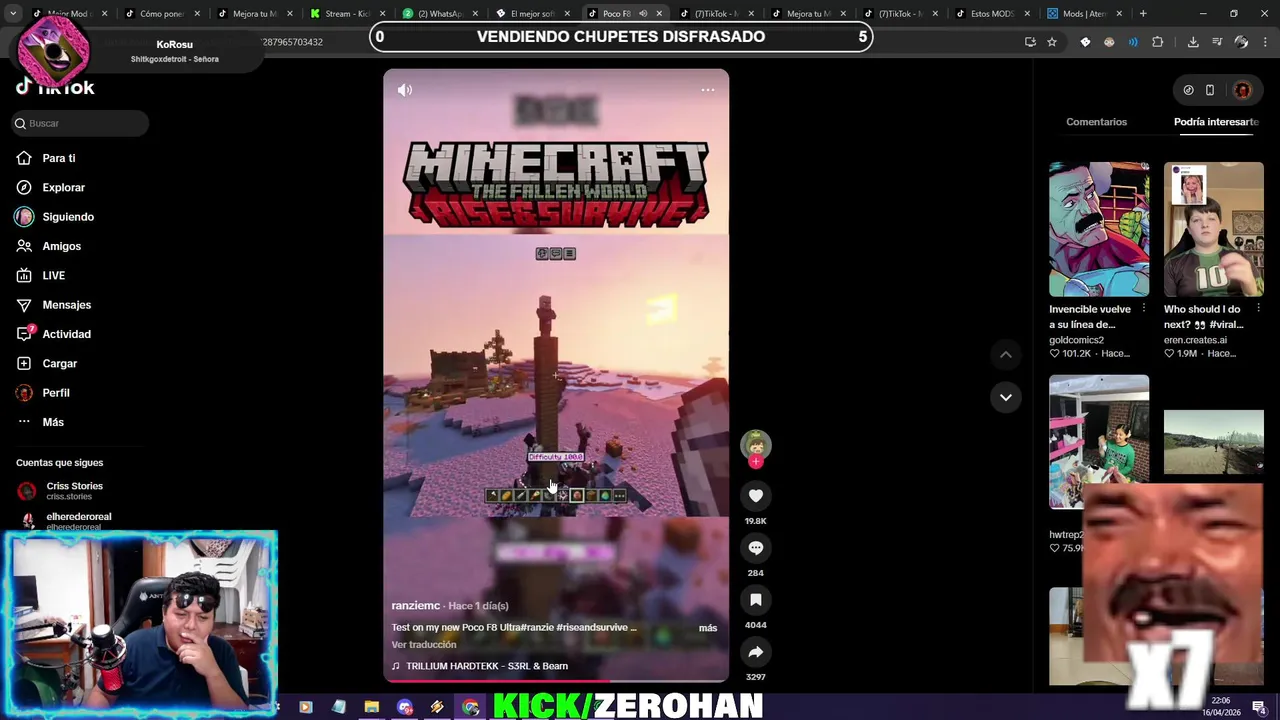This screenshot has width=1280, height=720.
Task: Open the TikTok coin icon in the top pill
Action: (x=1188, y=90)
